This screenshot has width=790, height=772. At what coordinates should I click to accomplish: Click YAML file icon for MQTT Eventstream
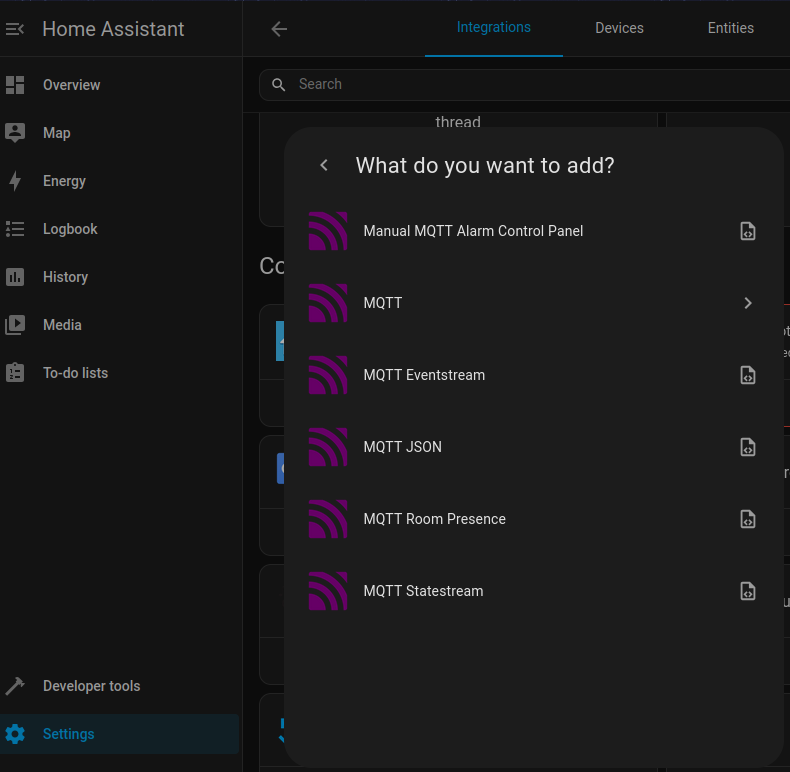pos(748,375)
